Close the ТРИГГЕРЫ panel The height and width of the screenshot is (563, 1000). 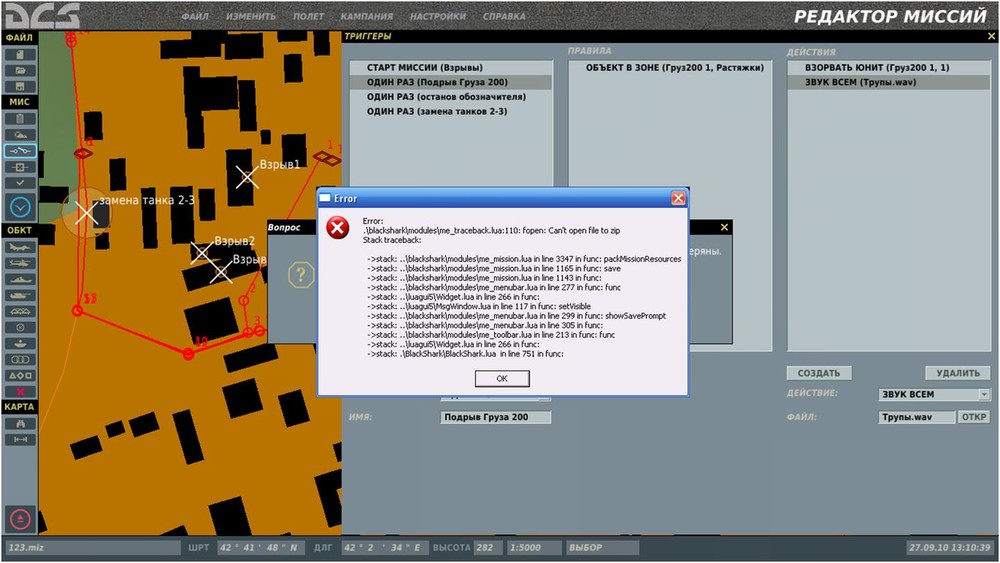click(x=992, y=37)
